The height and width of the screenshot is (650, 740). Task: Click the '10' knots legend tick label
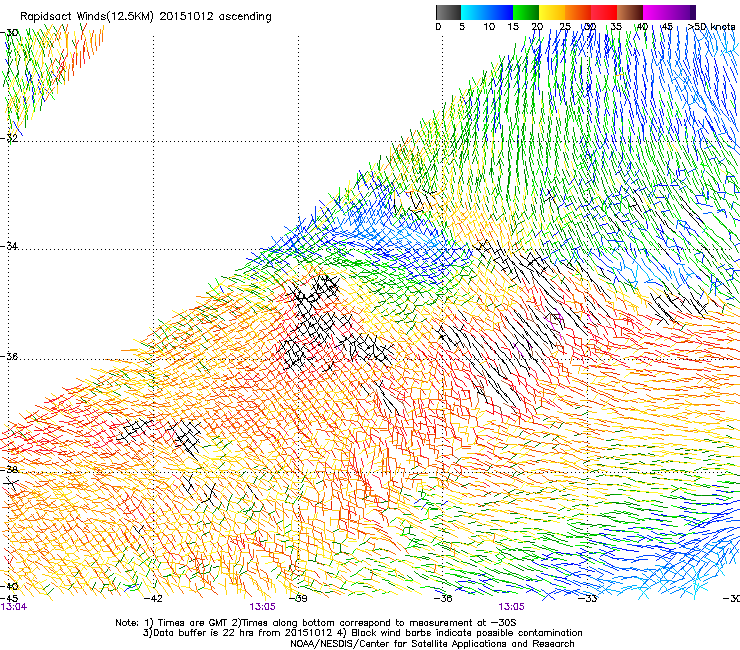click(489, 27)
